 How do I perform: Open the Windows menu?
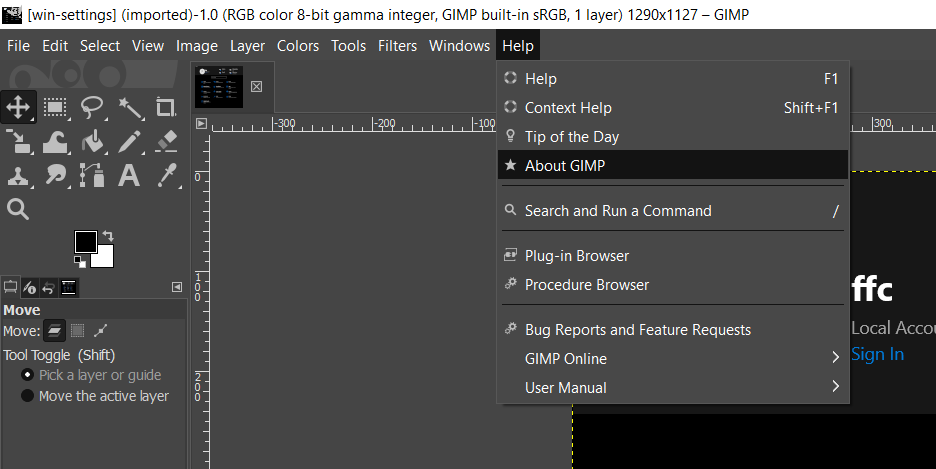click(459, 46)
